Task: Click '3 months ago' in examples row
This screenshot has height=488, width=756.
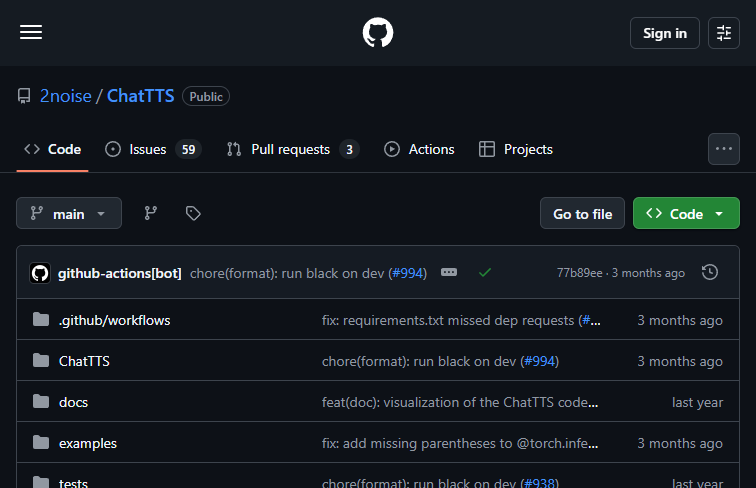Action: pos(680,443)
